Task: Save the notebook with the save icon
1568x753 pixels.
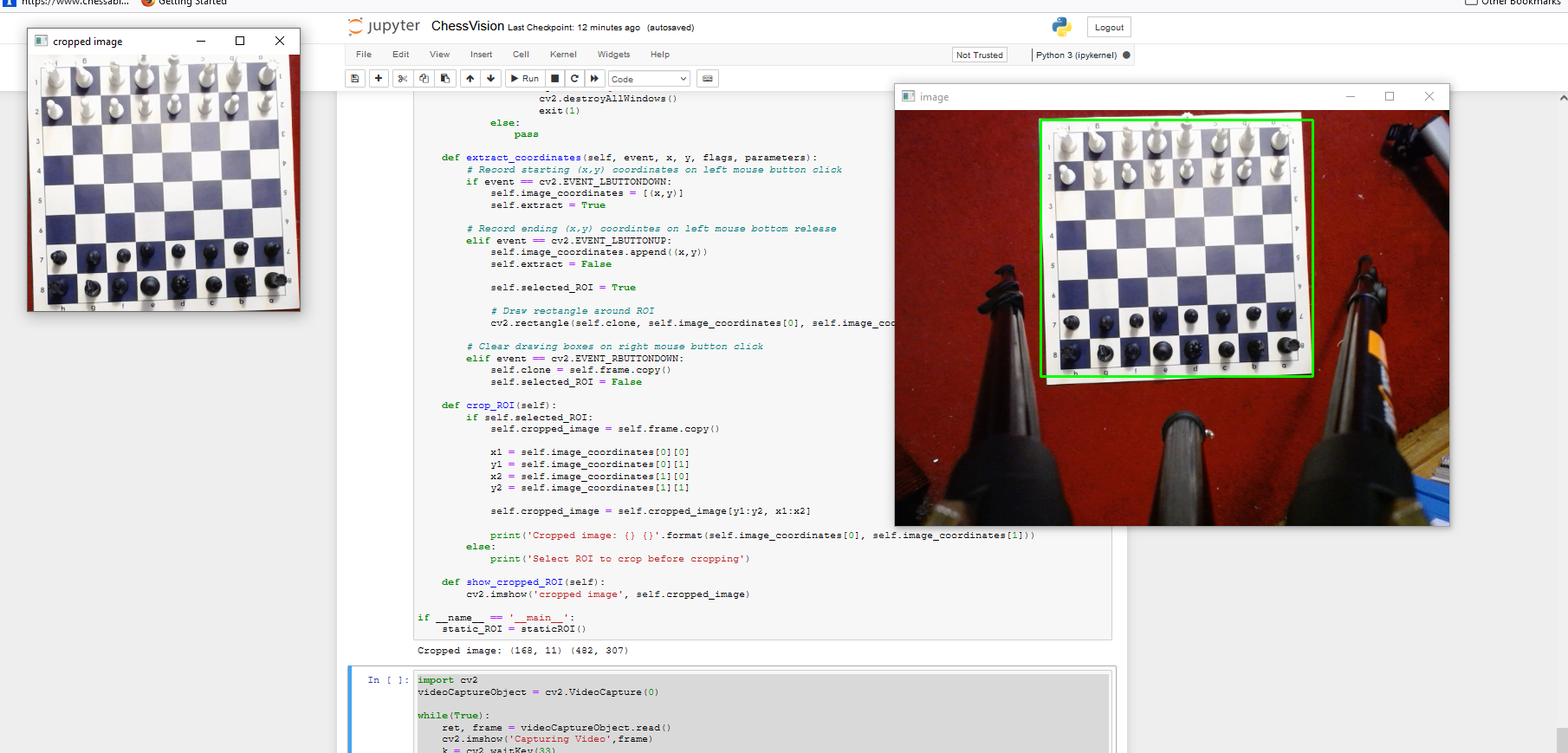Action: pos(355,79)
